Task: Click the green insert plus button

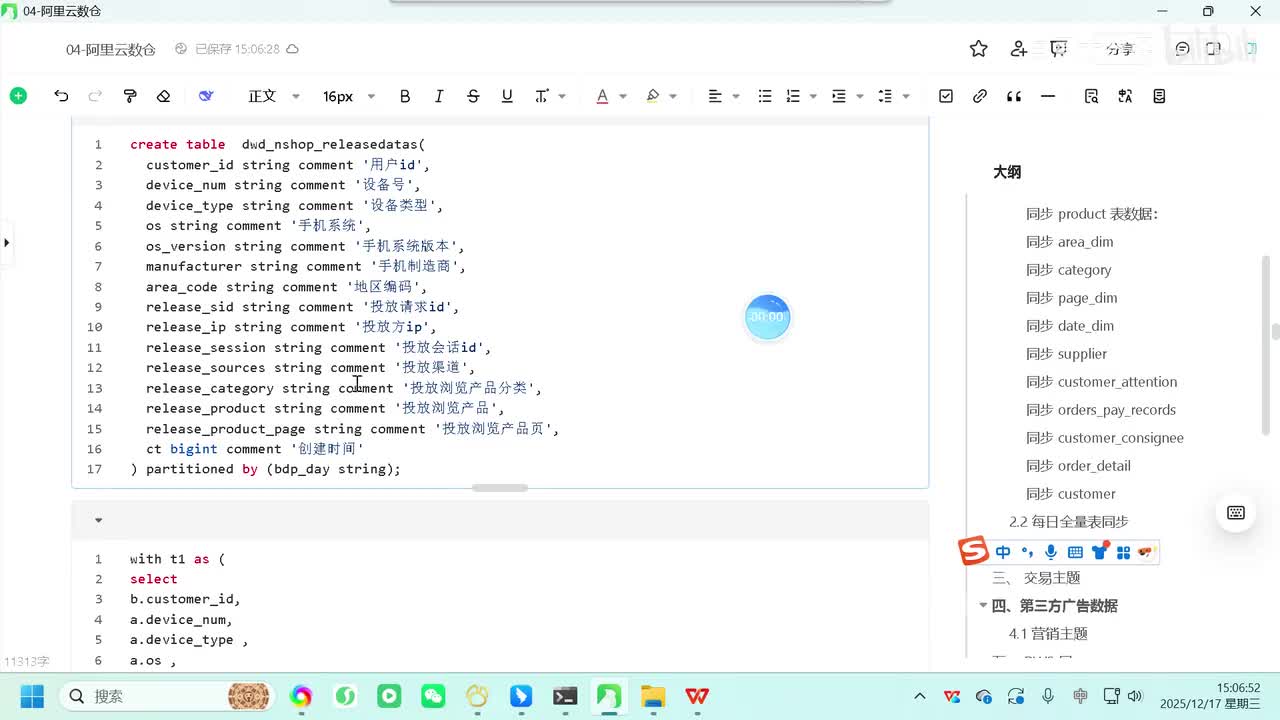Action: [x=18, y=96]
